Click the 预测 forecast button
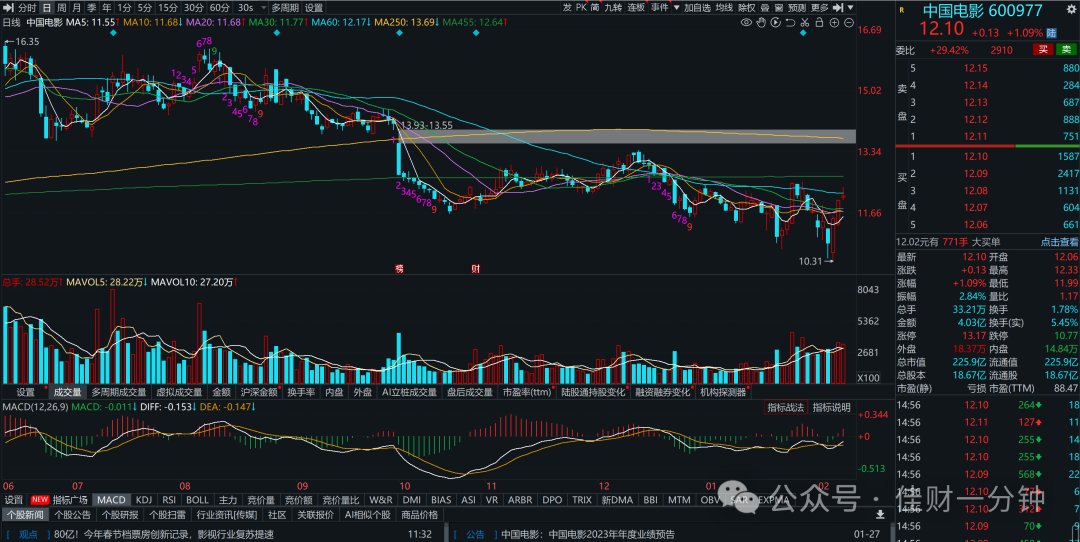 point(796,8)
